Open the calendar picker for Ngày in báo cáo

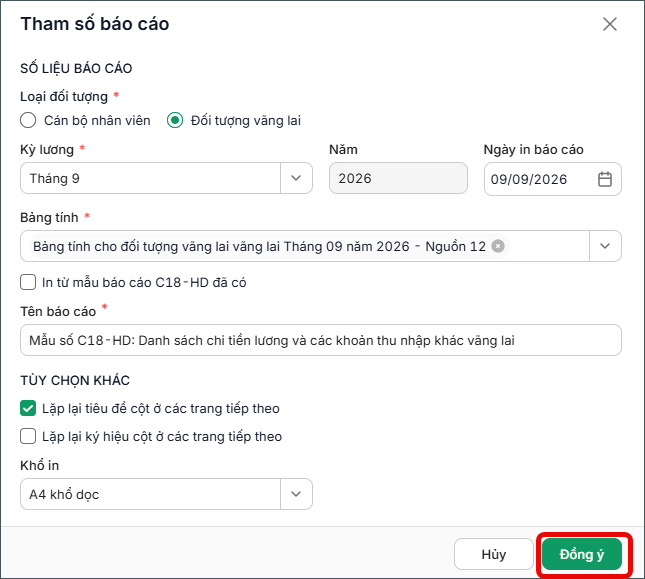[605, 179]
